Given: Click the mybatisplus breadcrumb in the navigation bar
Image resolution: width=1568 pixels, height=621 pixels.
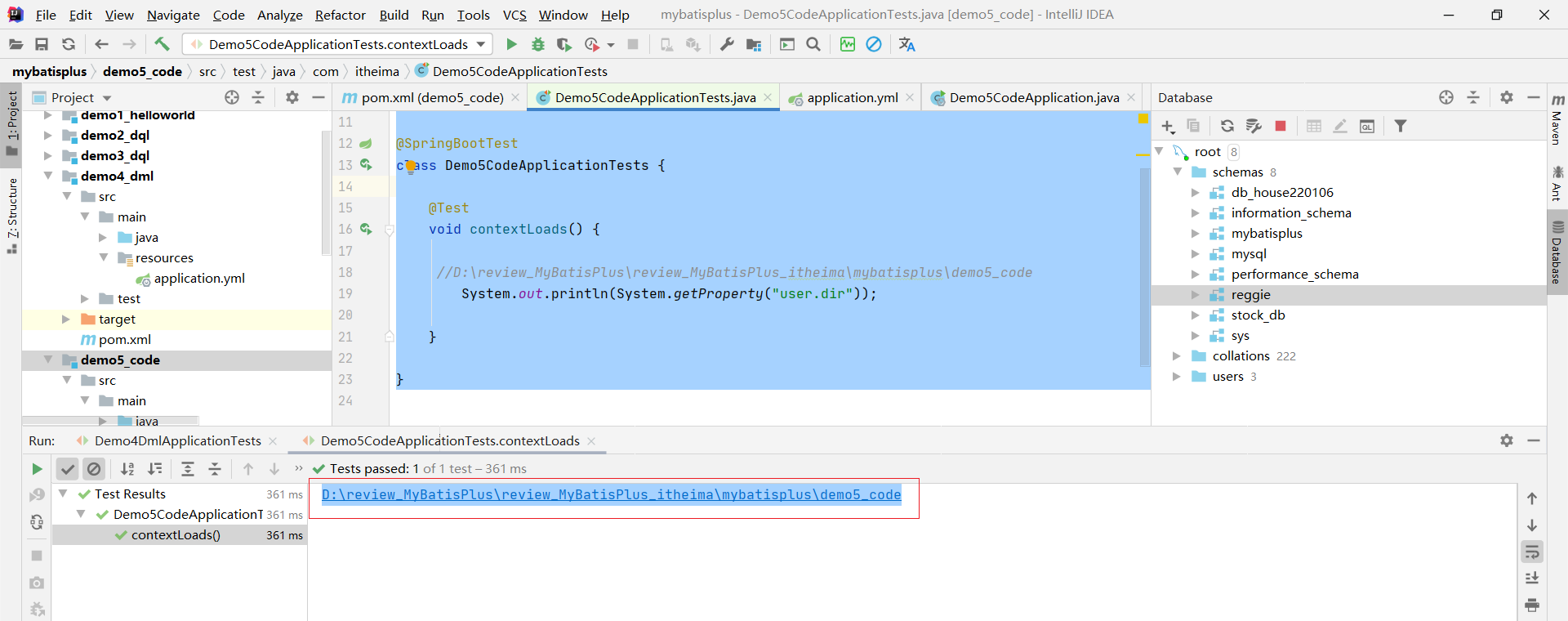Looking at the screenshot, I should point(50,71).
